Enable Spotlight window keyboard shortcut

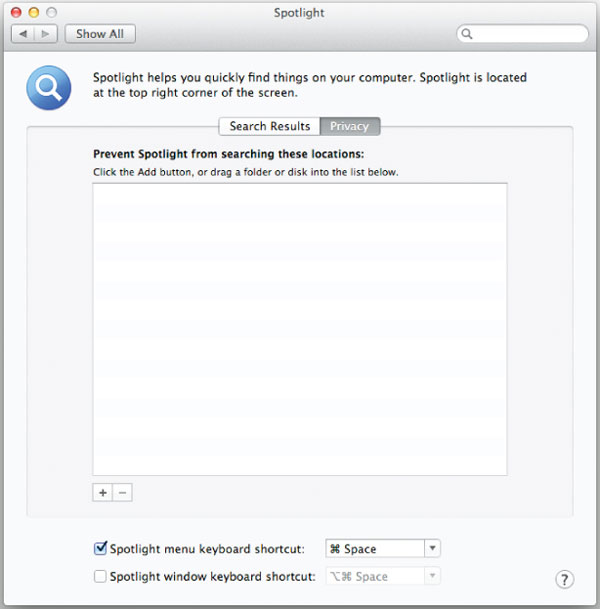coord(100,576)
